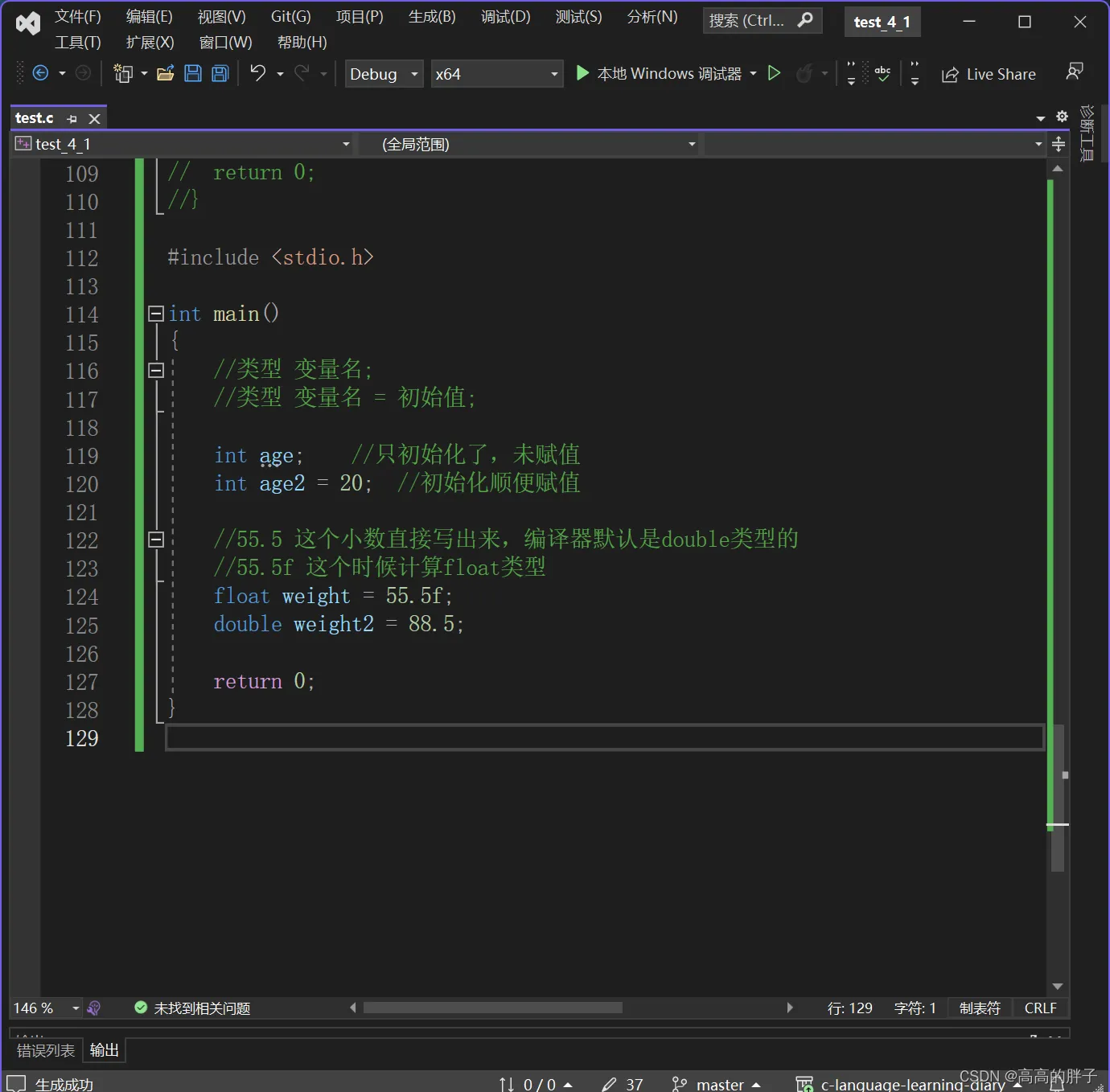The width and height of the screenshot is (1110, 1092).
Task: Click the green checkmark no-issues indicator
Action: coord(141,1008)
